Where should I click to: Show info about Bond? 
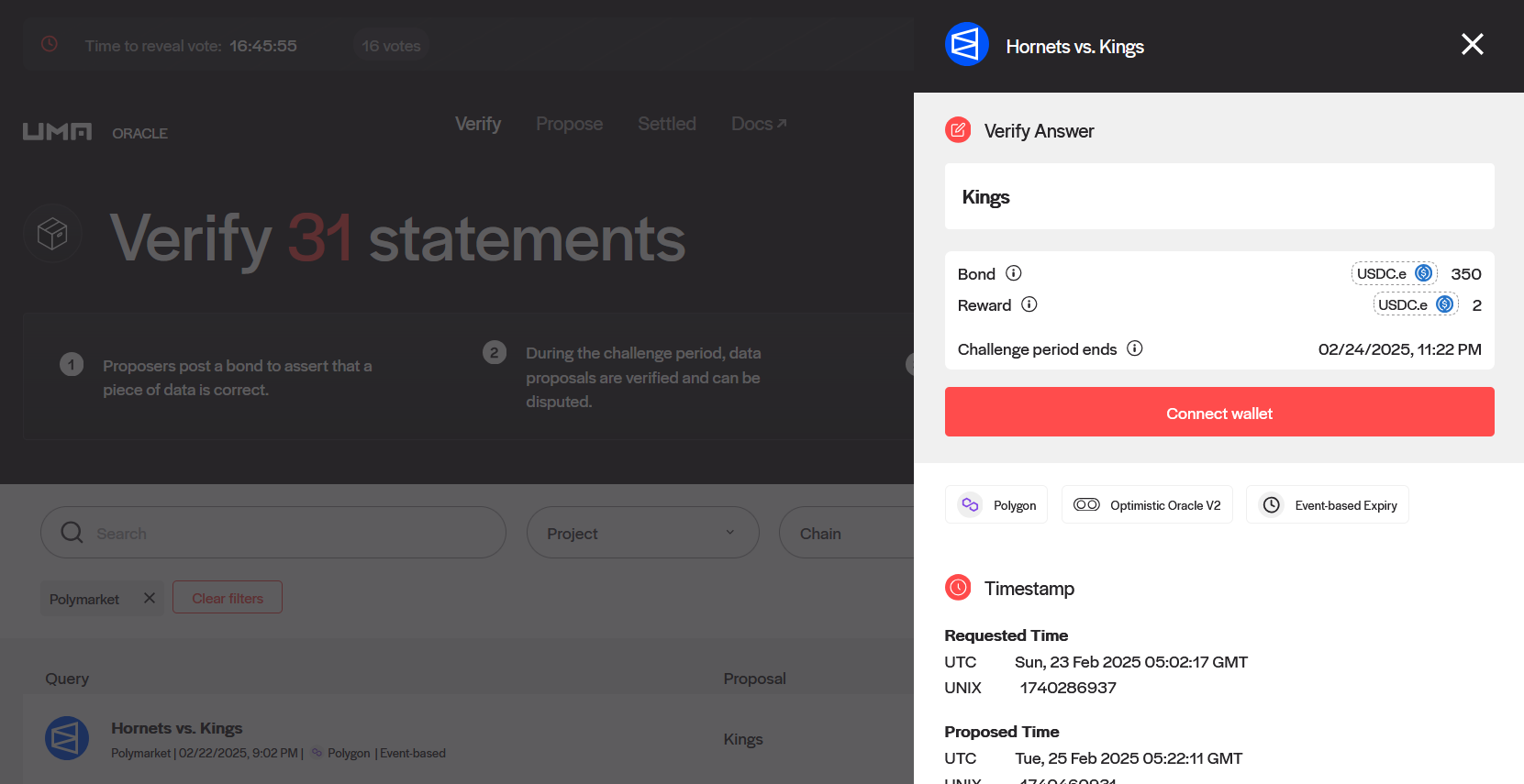(1013, 273)
